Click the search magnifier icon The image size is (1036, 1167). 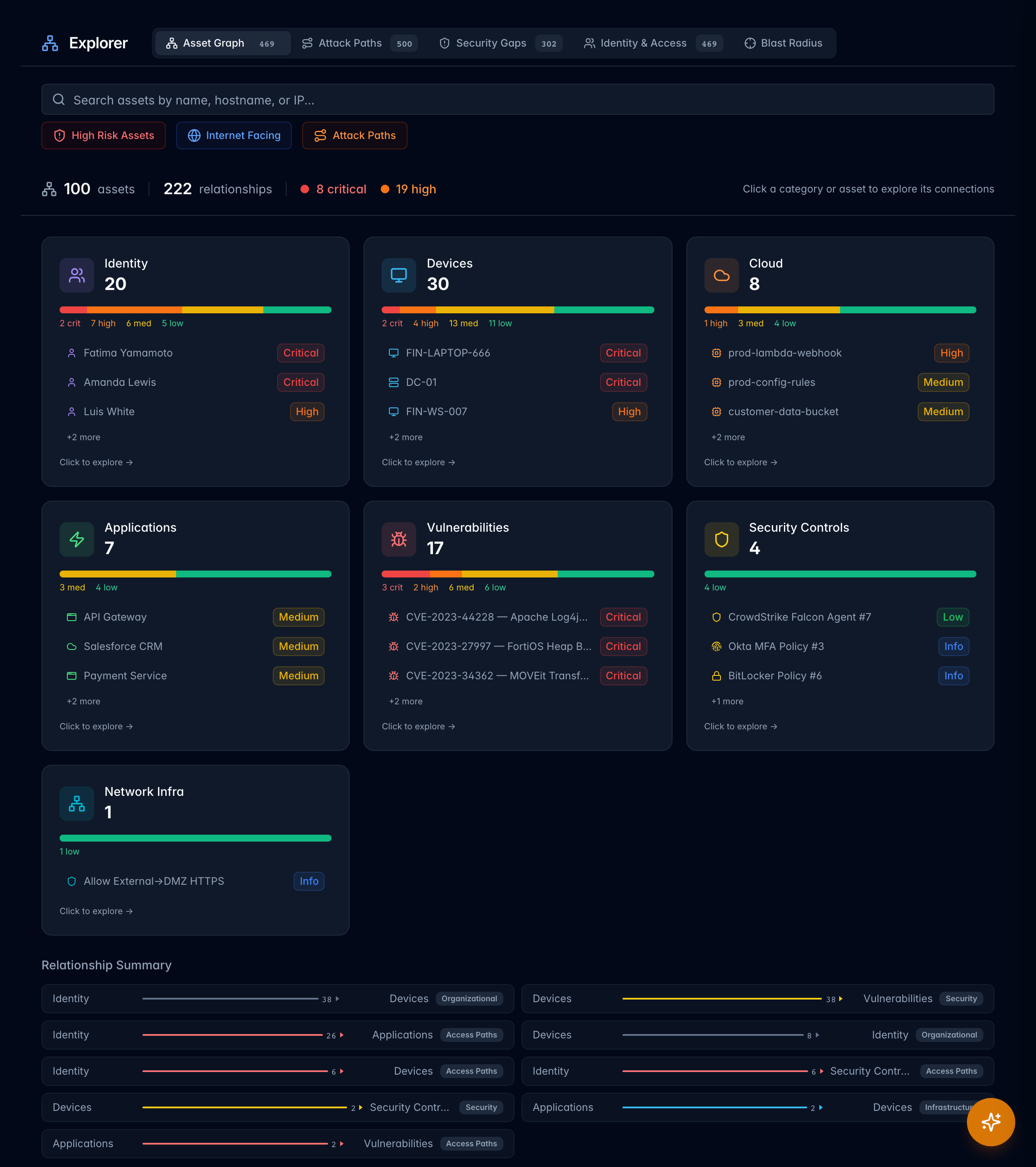[59, 100]
